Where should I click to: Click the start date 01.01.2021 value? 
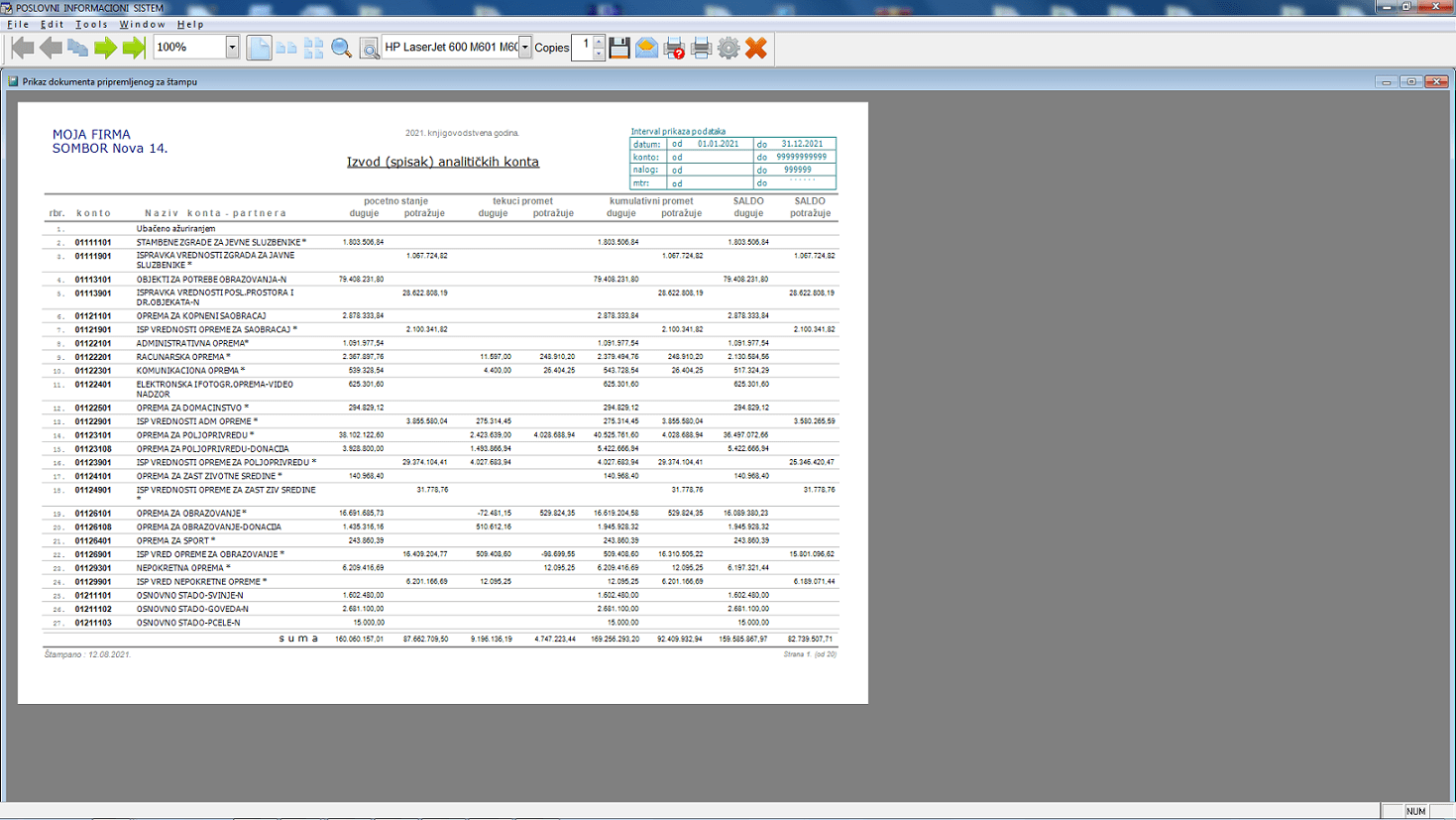719,144
